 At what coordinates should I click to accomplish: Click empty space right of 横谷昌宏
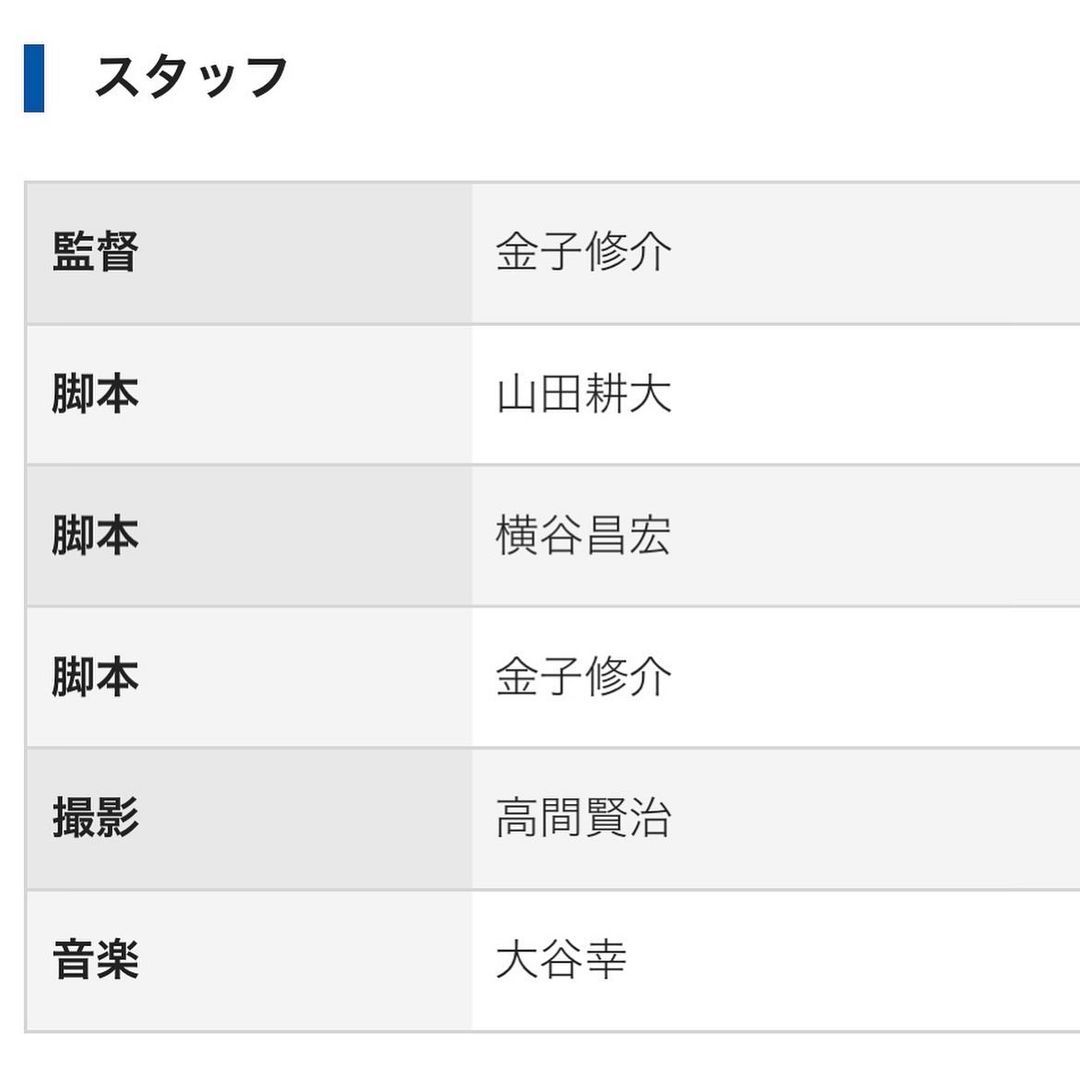pos(880,536)
